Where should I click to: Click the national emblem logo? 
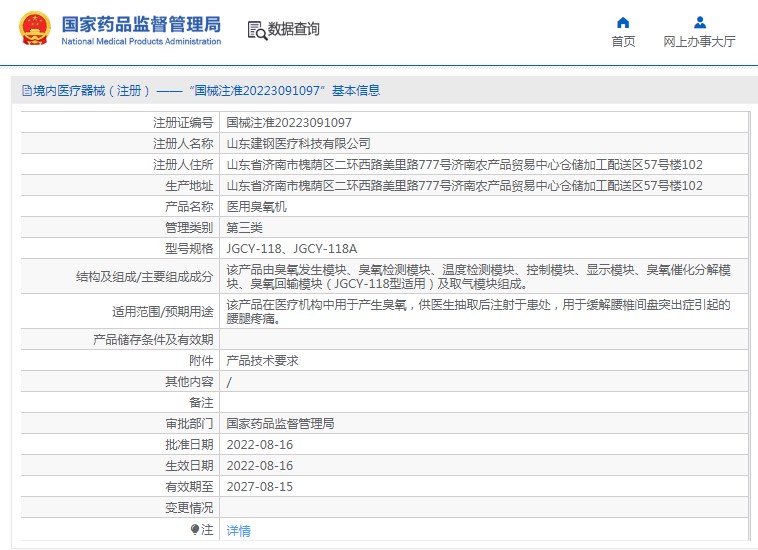coord(35,29)
